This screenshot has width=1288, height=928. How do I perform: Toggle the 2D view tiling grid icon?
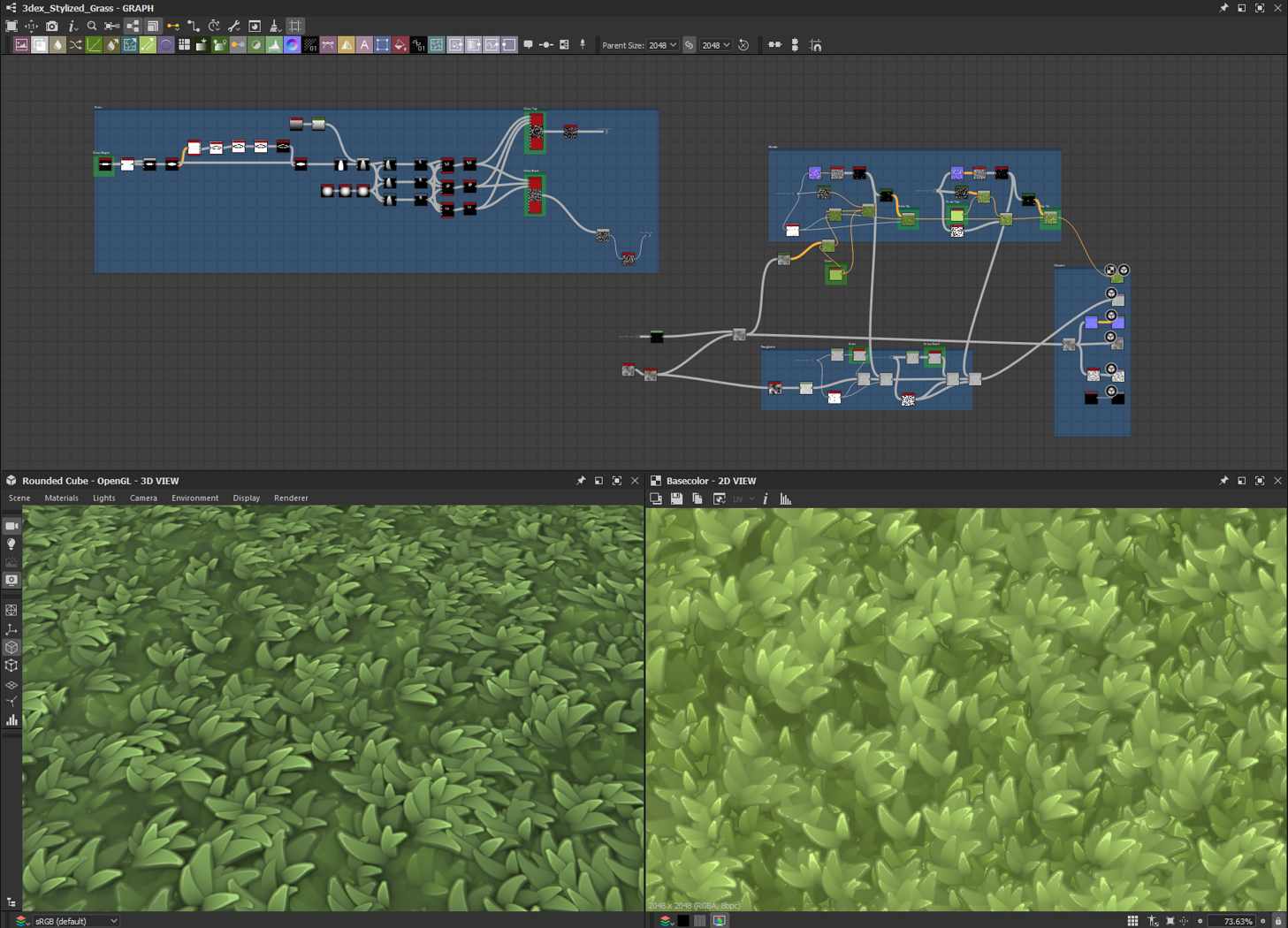tap(1132, 921)
